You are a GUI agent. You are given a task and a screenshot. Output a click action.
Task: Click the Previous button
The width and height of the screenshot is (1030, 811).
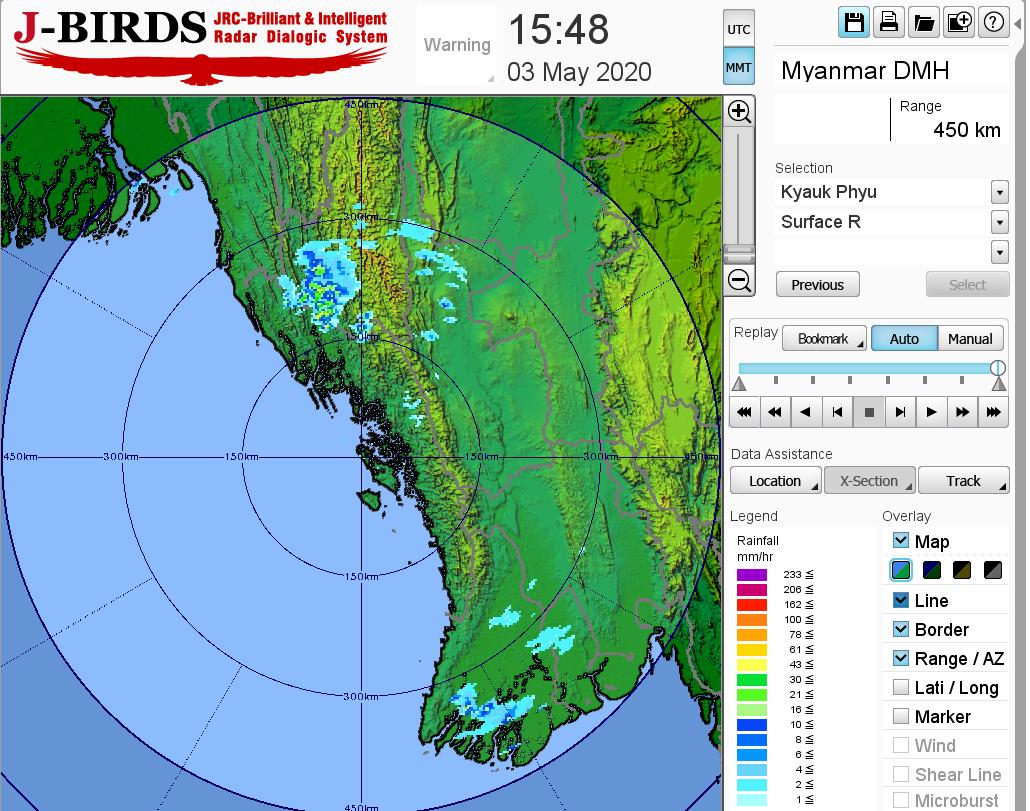(x=817, y=285)
